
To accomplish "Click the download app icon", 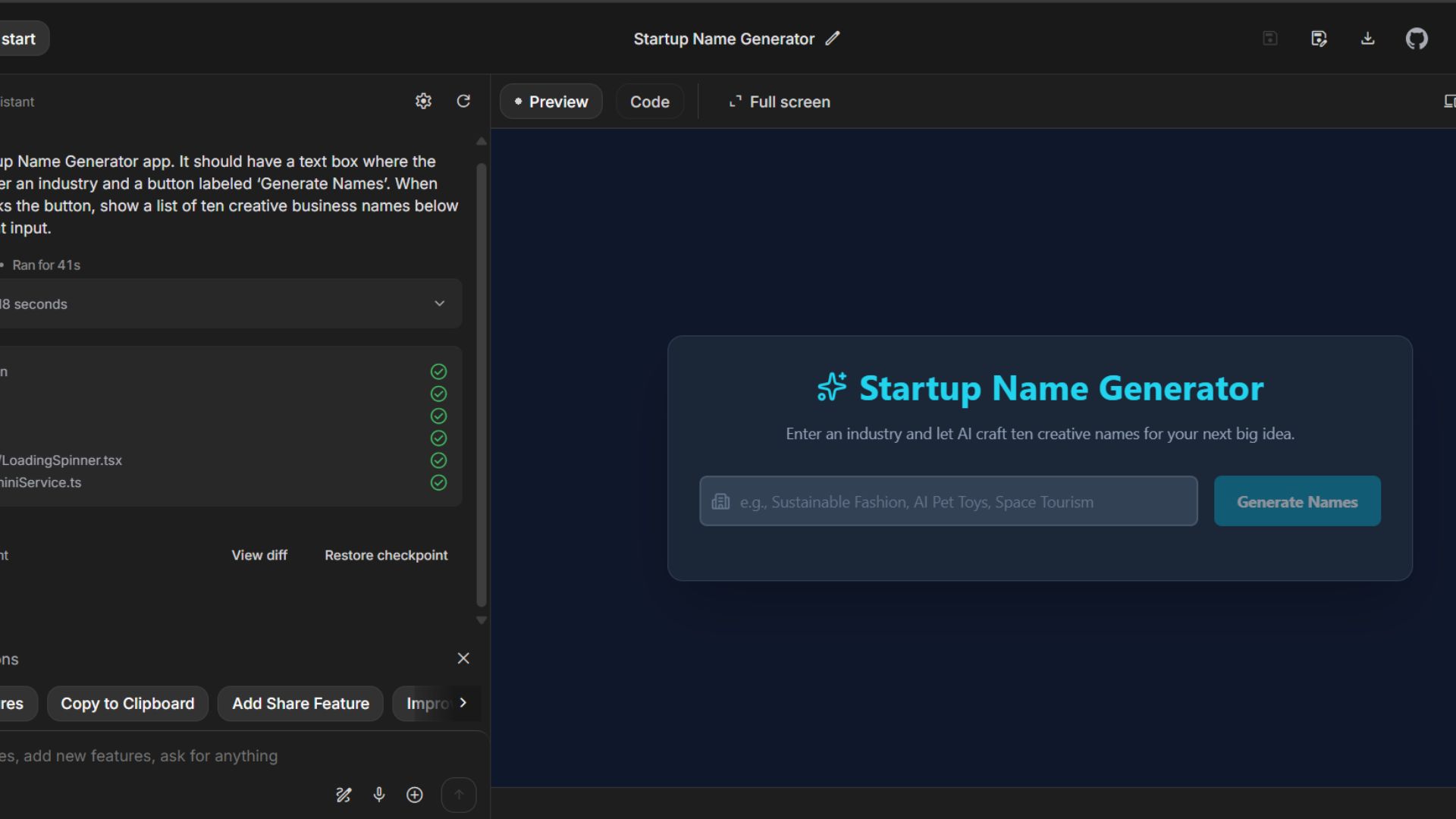I will coord(1367,39).
